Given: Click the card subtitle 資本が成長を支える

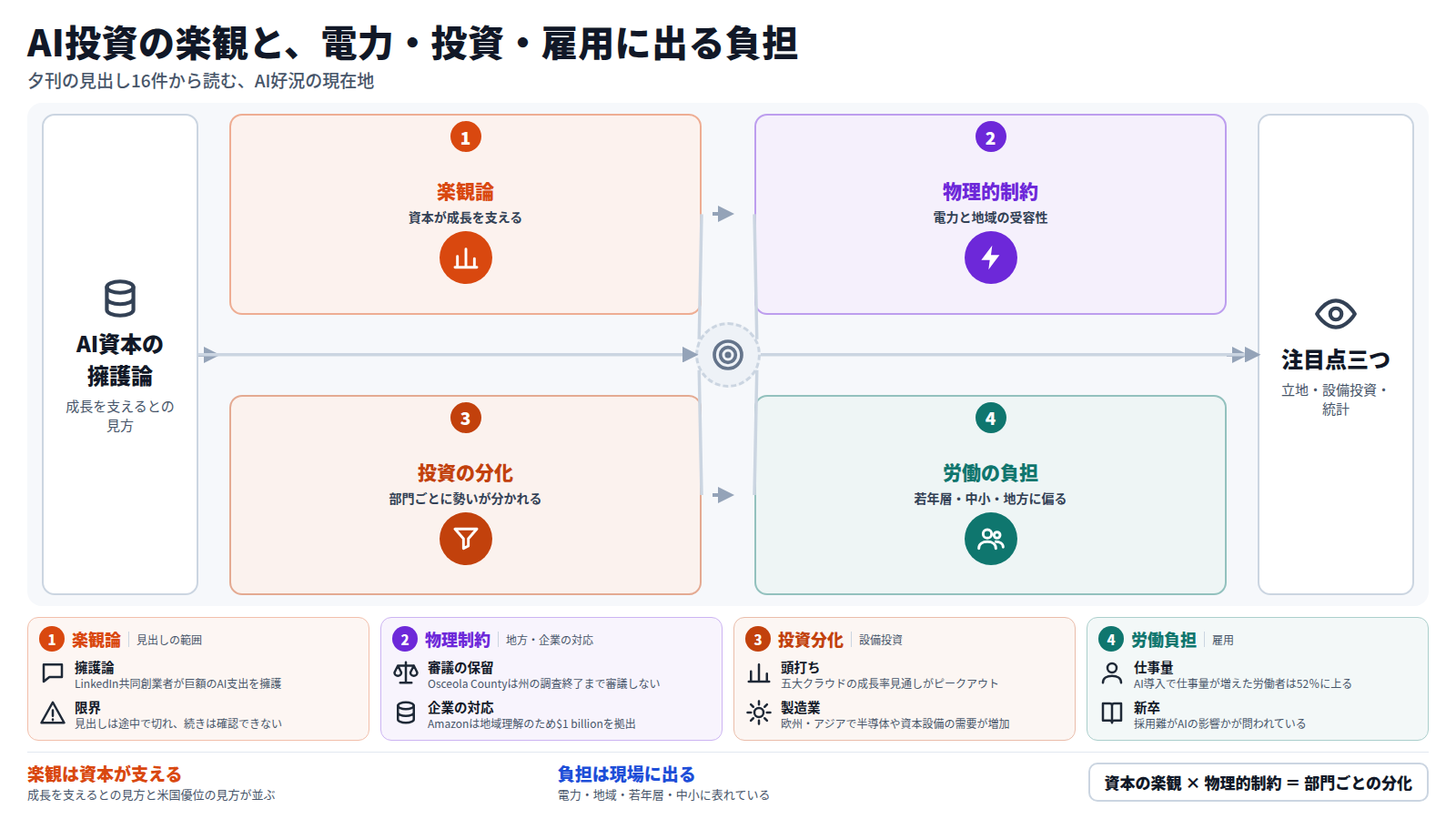Looking at the screenshot, I should click(465, 217).
